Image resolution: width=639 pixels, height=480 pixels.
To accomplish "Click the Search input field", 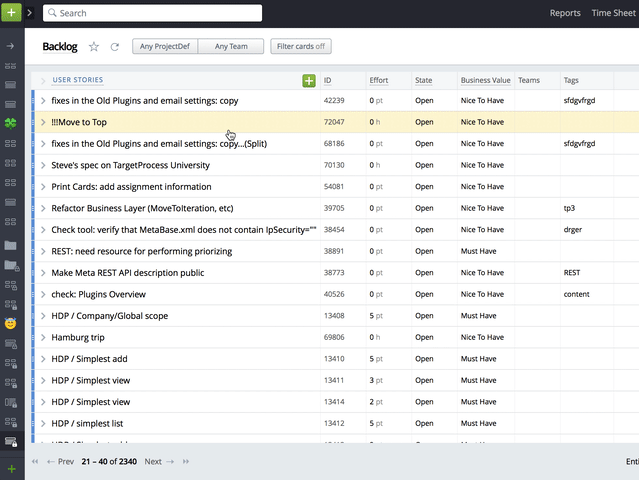I will (152, 13).
